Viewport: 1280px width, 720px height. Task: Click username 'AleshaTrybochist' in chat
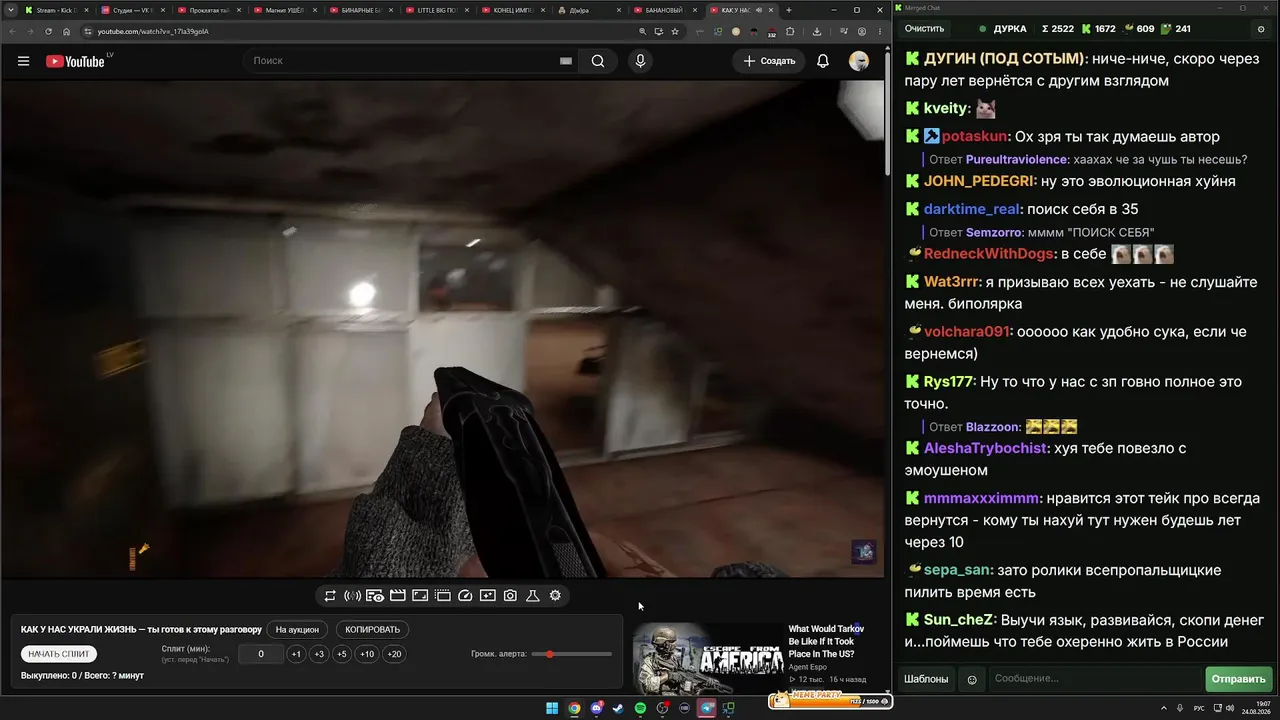986,449
